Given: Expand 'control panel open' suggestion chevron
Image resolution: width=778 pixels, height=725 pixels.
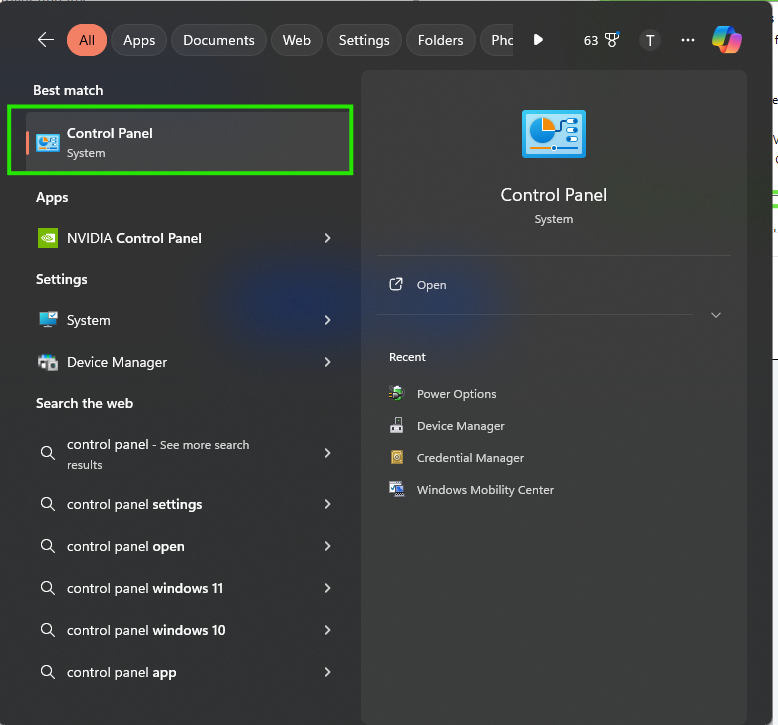Looking at the screenshot, I should tap(327, 546).
